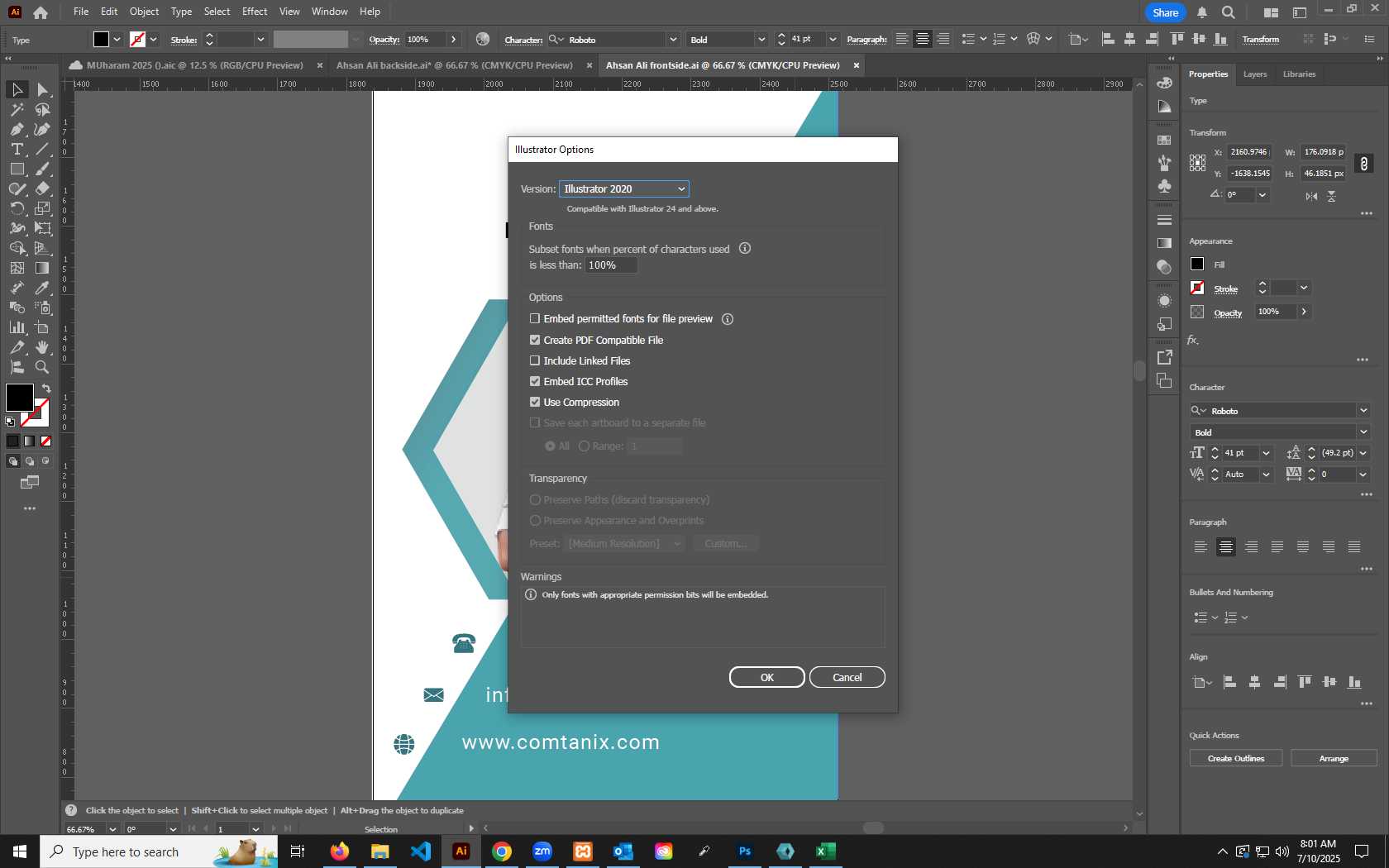Image resolution: width=1389 pixels, height=868 pixels.
Task: Select the Rotate tool
Action: [x=17, y=208]
